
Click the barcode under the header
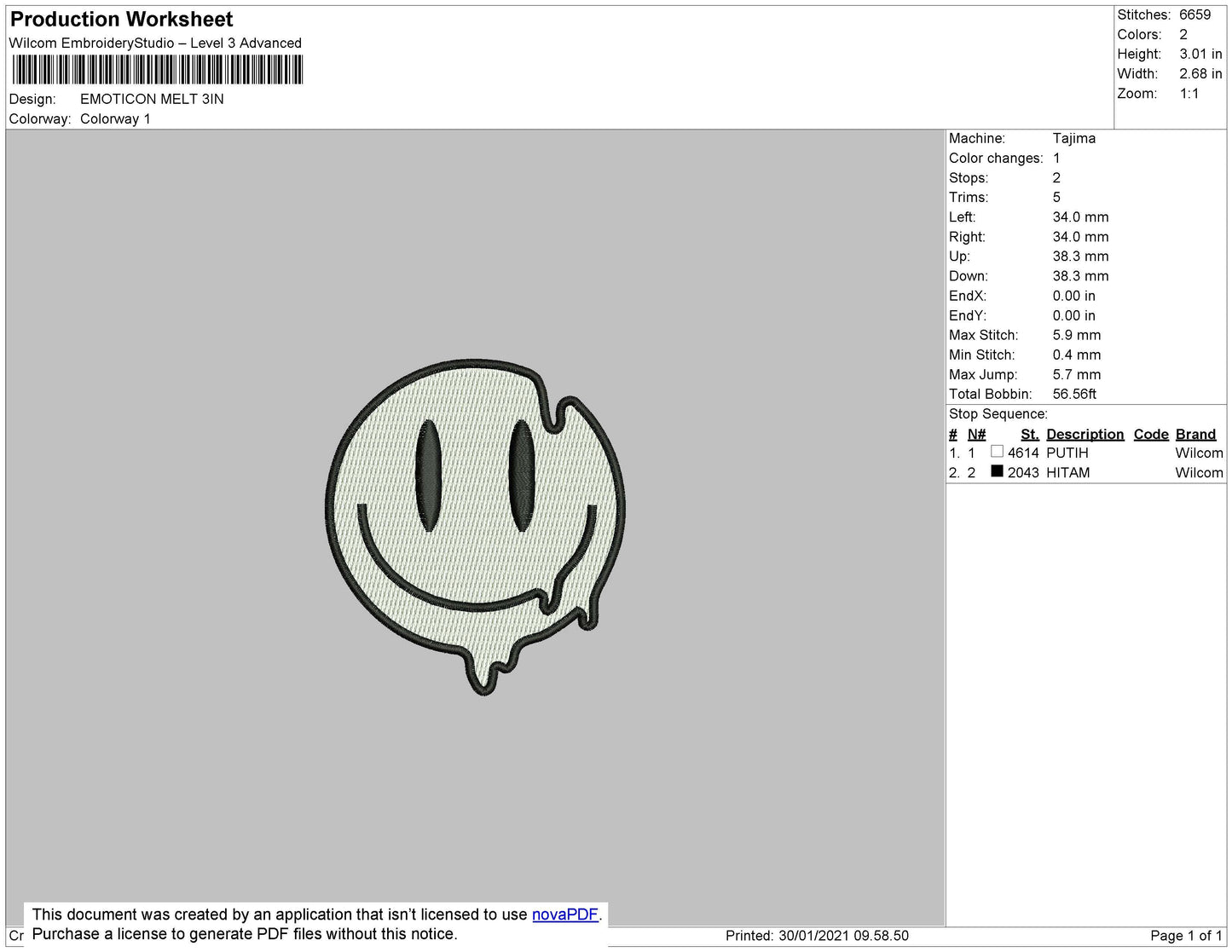coord(158,70)
